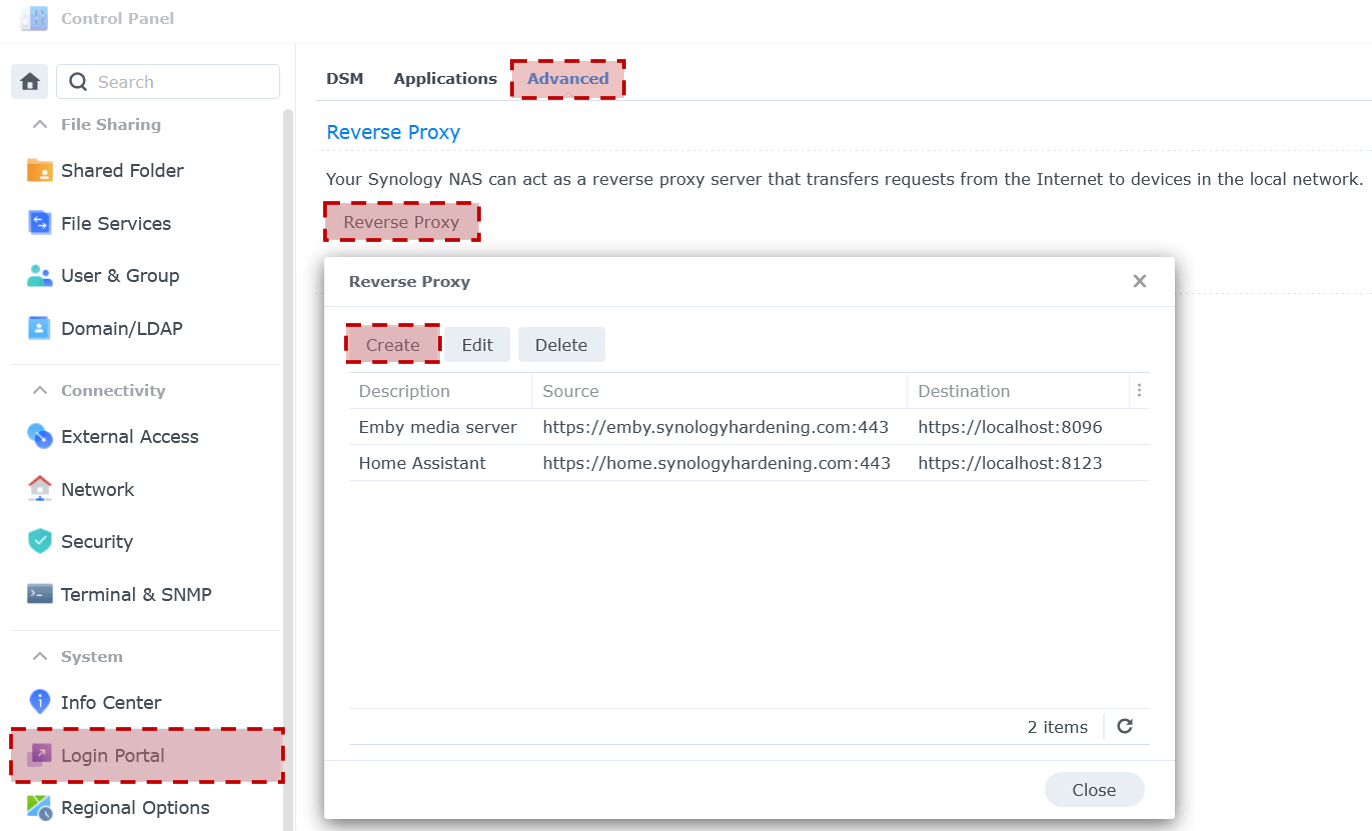Collapse the System section
The height and width of the screenshot is (831, 1372).
pos(40,657)
